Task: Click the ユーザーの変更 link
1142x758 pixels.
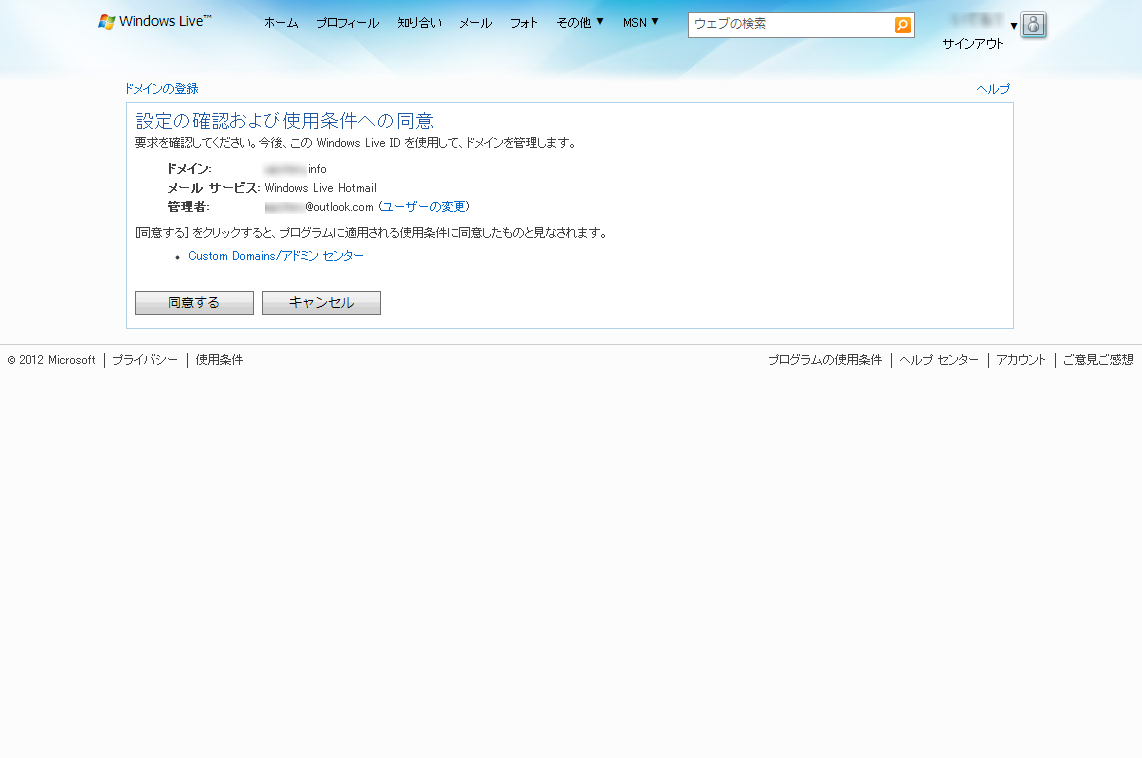Action: coord(424,207)
